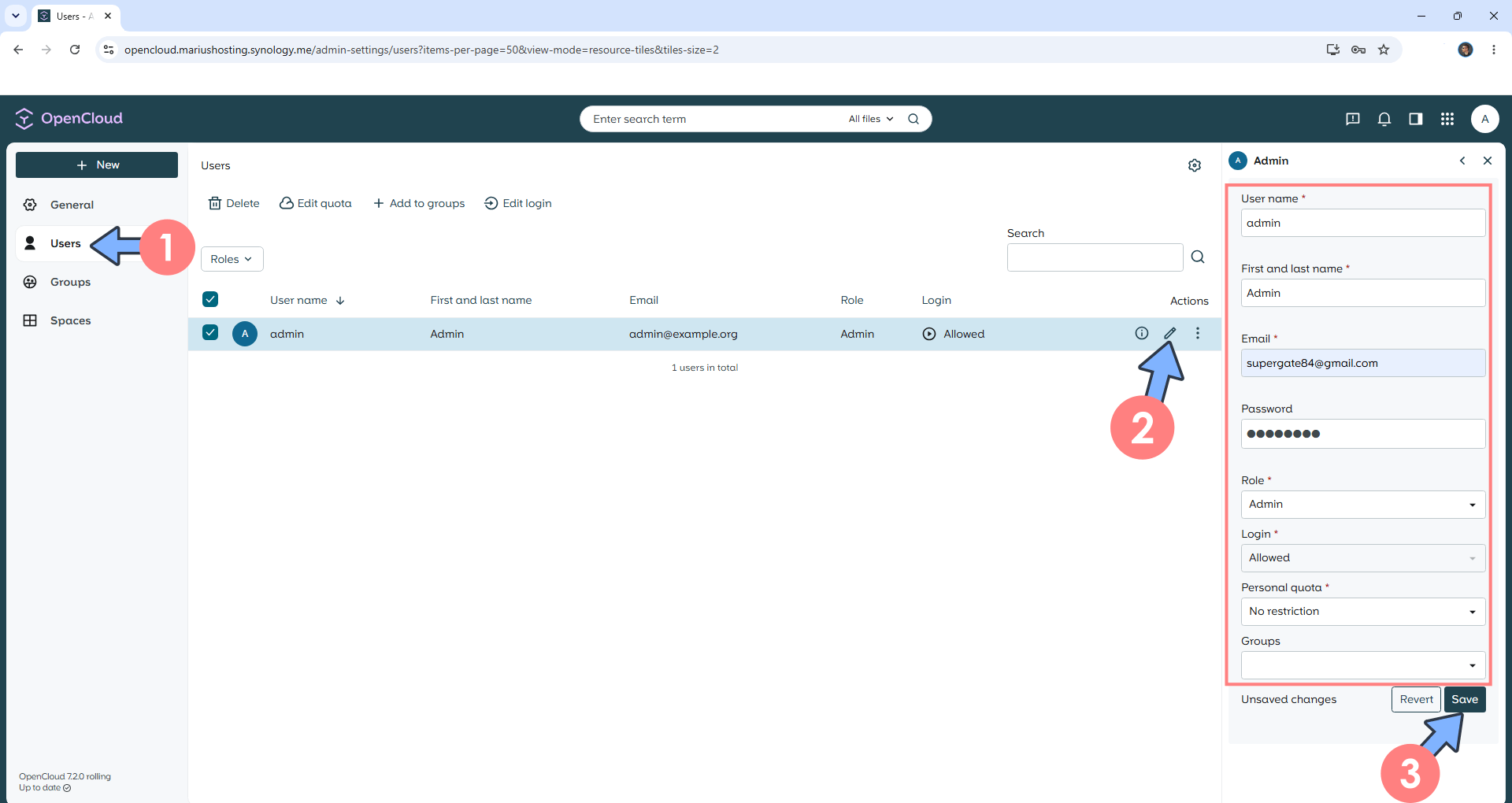Viewport: 1512px width, 803px height.
Task: Click the 'Up to date' version status
Action: click(x=45, y=788)
